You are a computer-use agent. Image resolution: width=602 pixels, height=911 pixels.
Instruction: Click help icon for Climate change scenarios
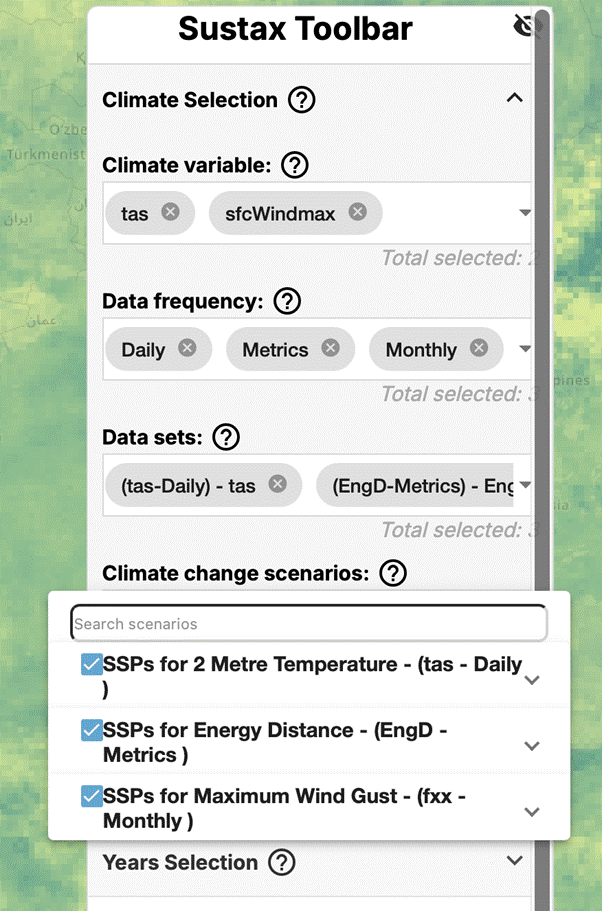(x=394, y=574)
